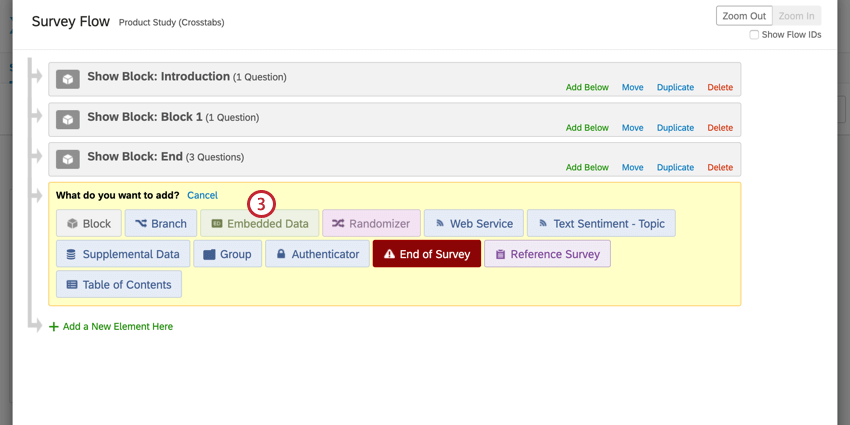
Task: Click the Block 1 cube icon
Action: click(x=67, y=119)
